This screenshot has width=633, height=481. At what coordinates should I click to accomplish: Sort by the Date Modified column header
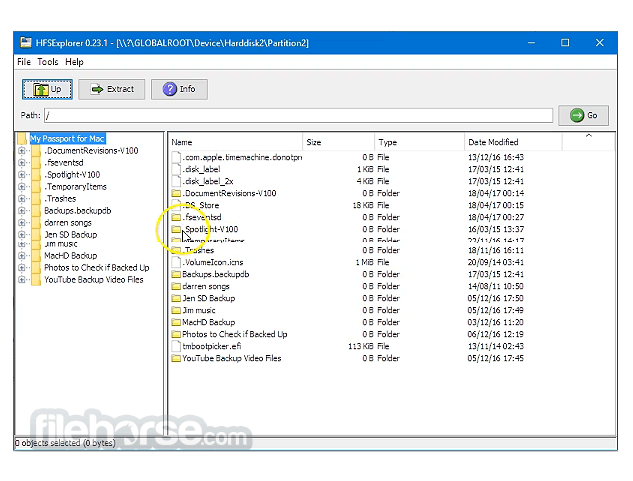coord(513,142)
